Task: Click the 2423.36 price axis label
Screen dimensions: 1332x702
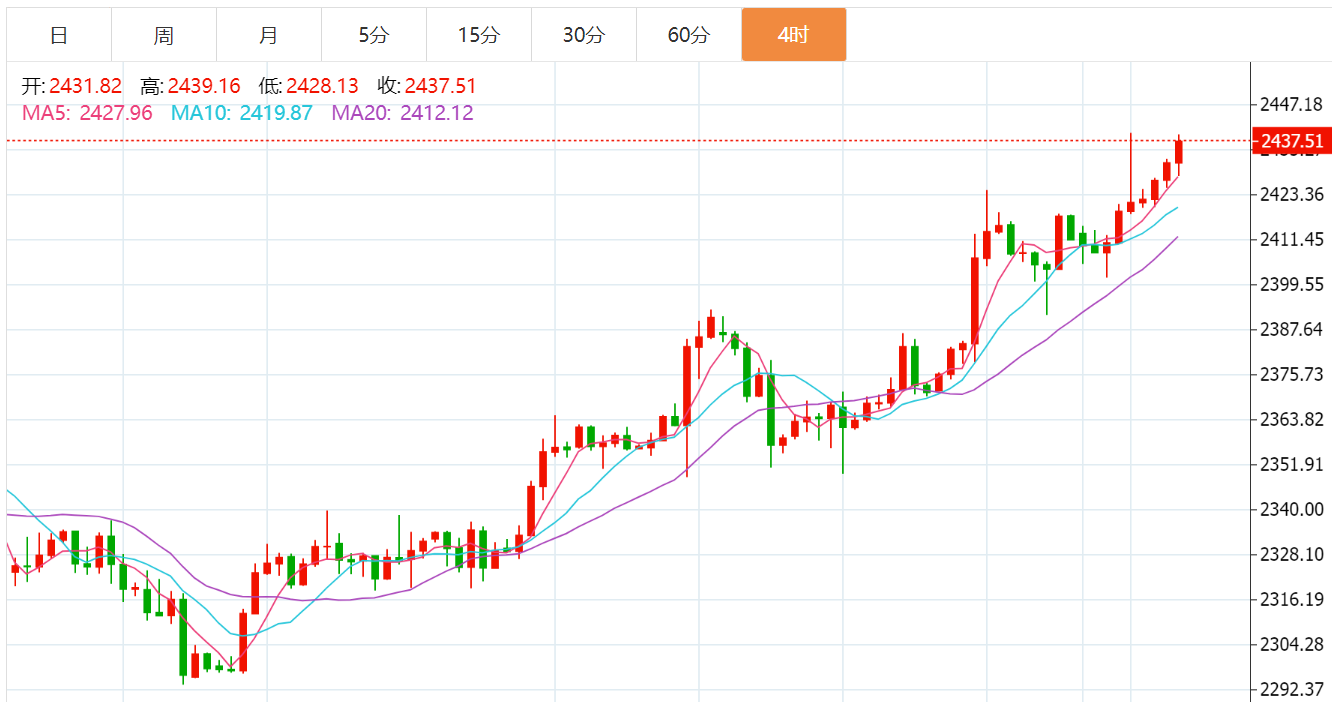Action: pyautogui.click(x=1294, y=194)
